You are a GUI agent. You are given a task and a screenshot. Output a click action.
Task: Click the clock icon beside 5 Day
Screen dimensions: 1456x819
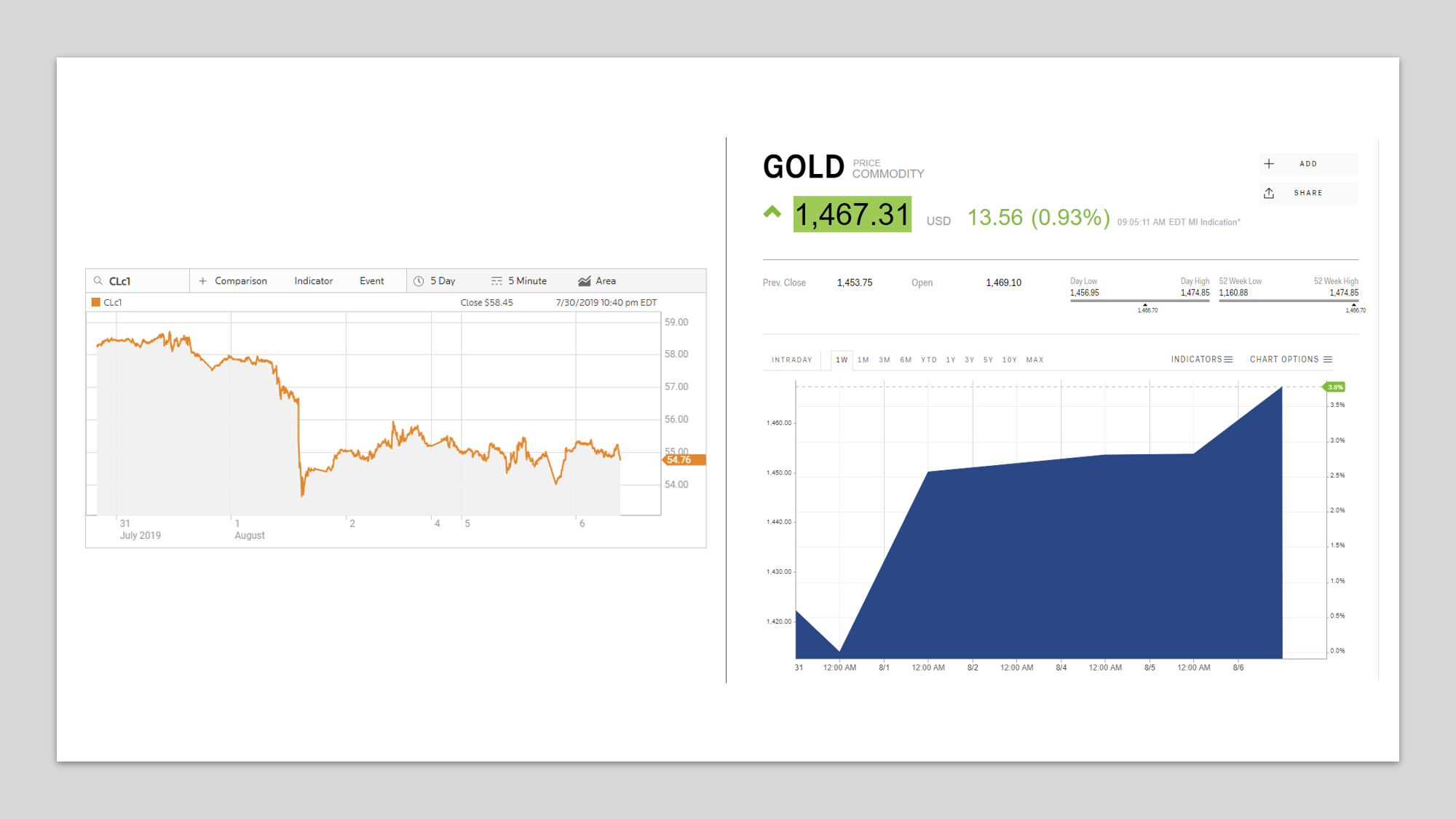pyautogui.click(x=419, y=281)
